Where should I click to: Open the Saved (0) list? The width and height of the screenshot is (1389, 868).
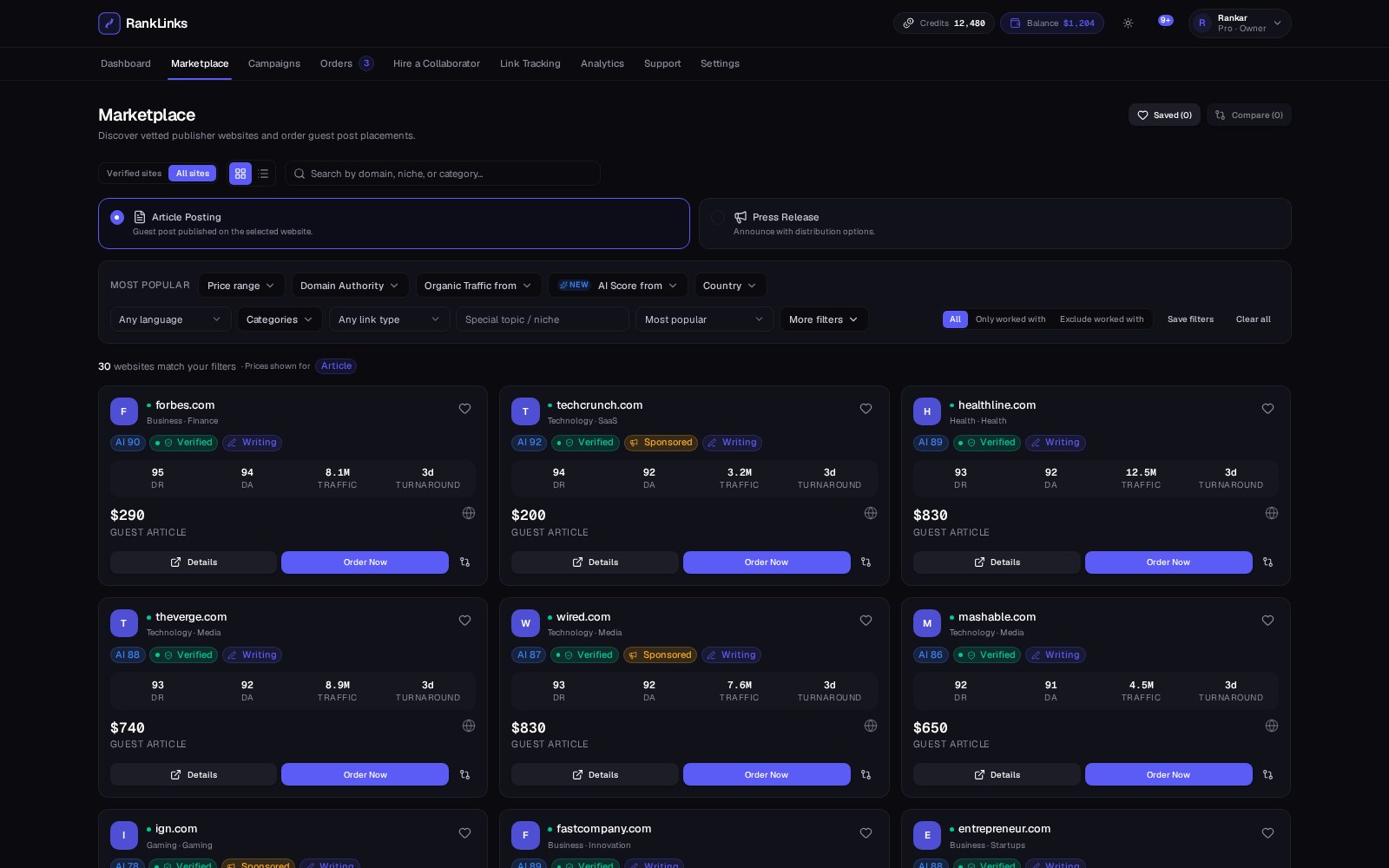1164,115
